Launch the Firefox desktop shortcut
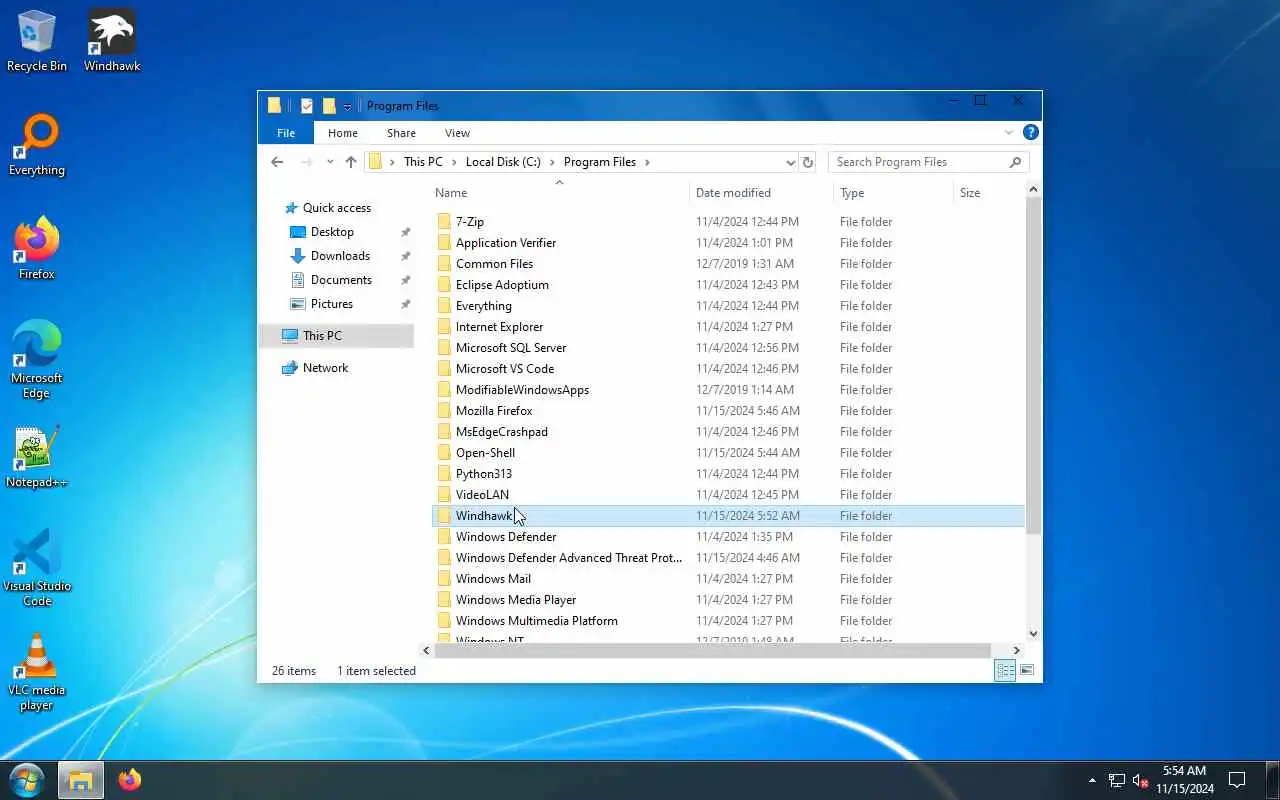Image resolution: width=1280 pixels, height=800 pixels. click(37, 249)
